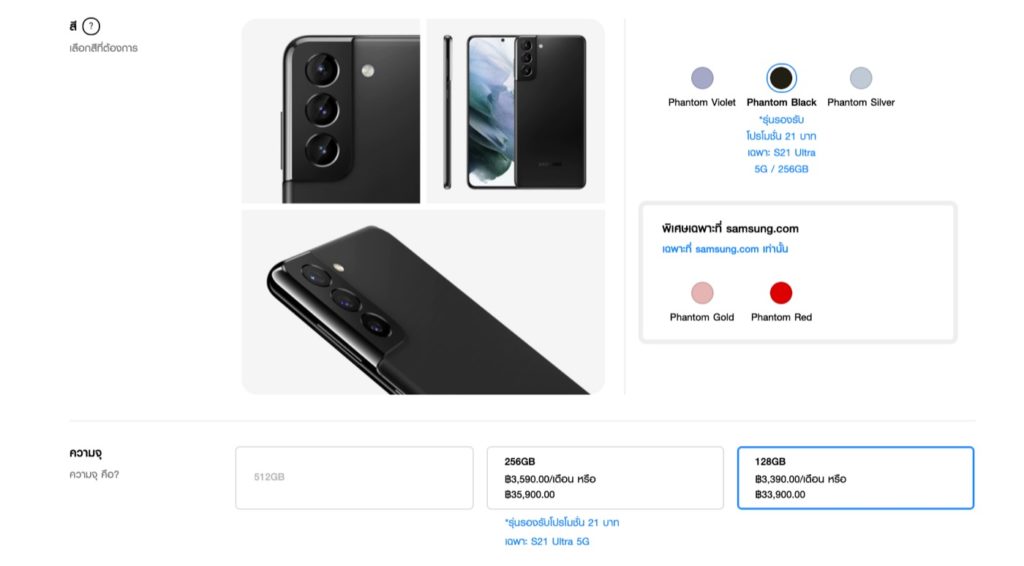
Task: Click the Phantom Gold label text
Action: pyautogui.click(x=702, y=317)
